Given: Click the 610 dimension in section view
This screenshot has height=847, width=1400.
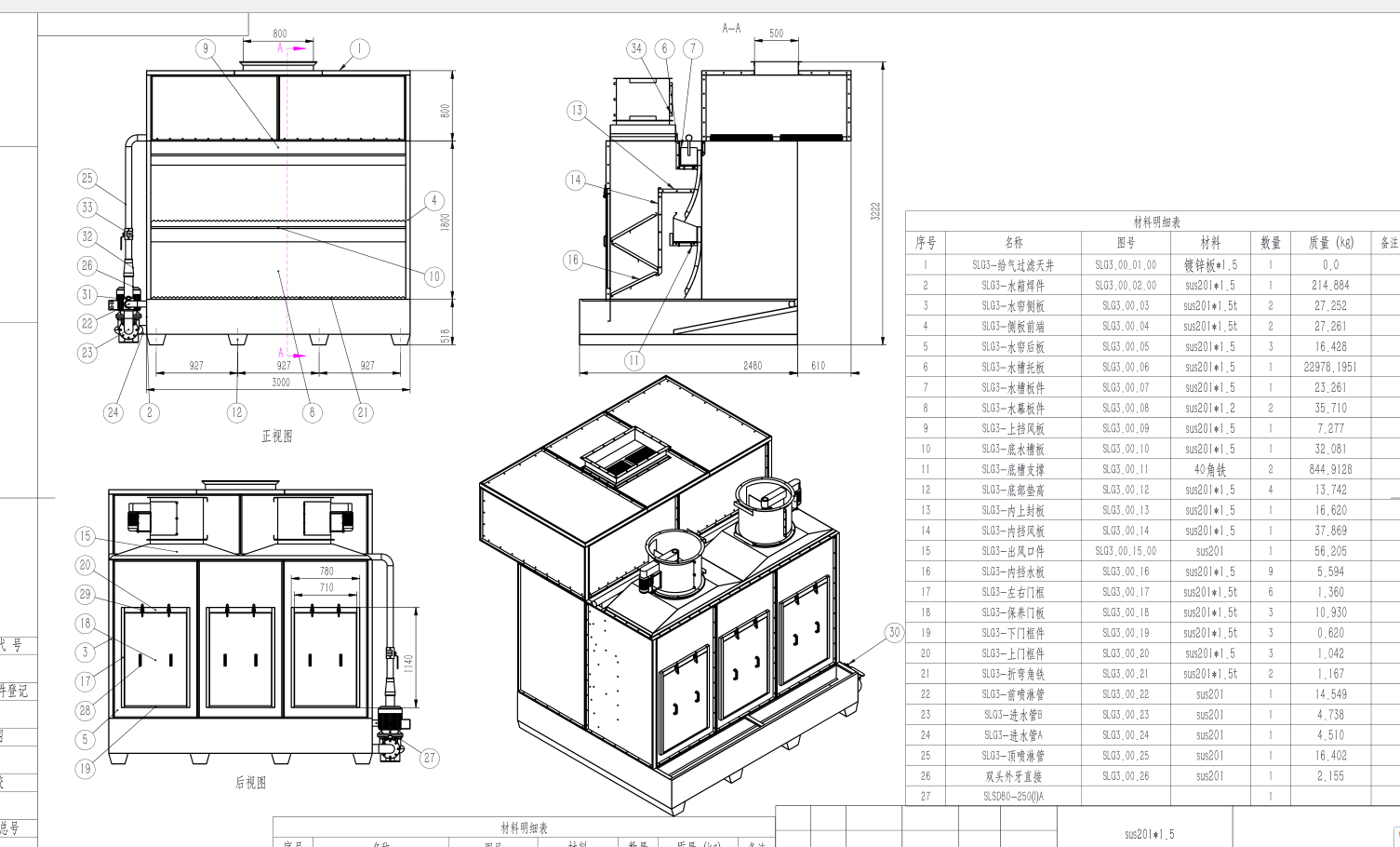Looking at the screenshot, I should [818, 365].
